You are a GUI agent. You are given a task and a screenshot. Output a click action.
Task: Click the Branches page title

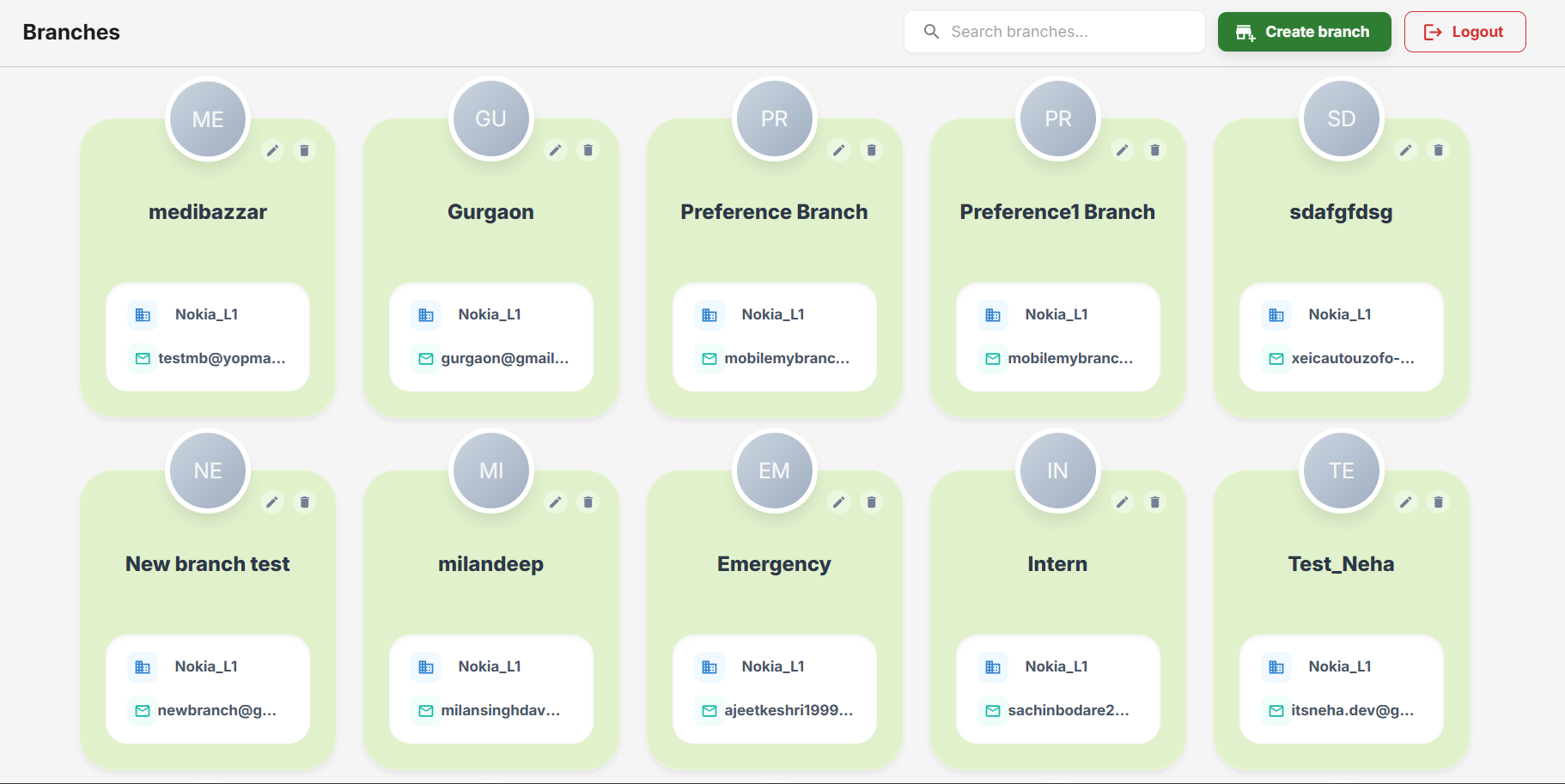71,32
